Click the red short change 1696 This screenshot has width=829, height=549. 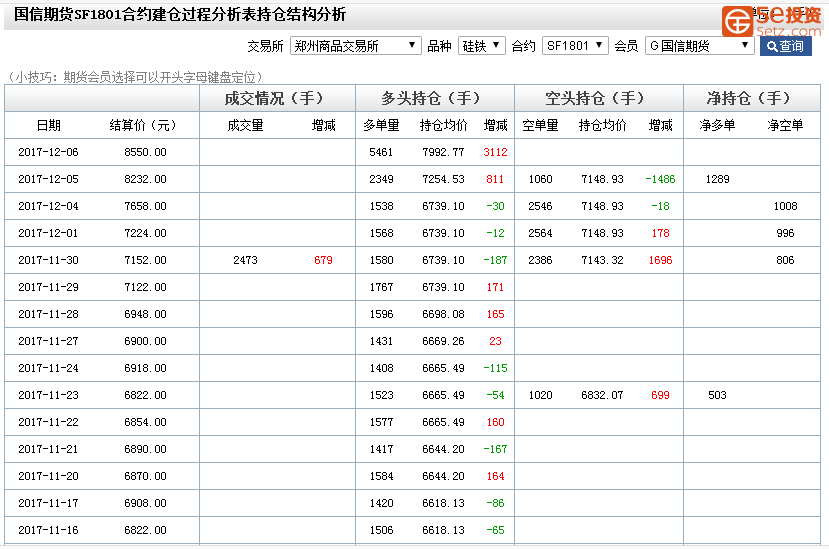[x=660, y=260]
